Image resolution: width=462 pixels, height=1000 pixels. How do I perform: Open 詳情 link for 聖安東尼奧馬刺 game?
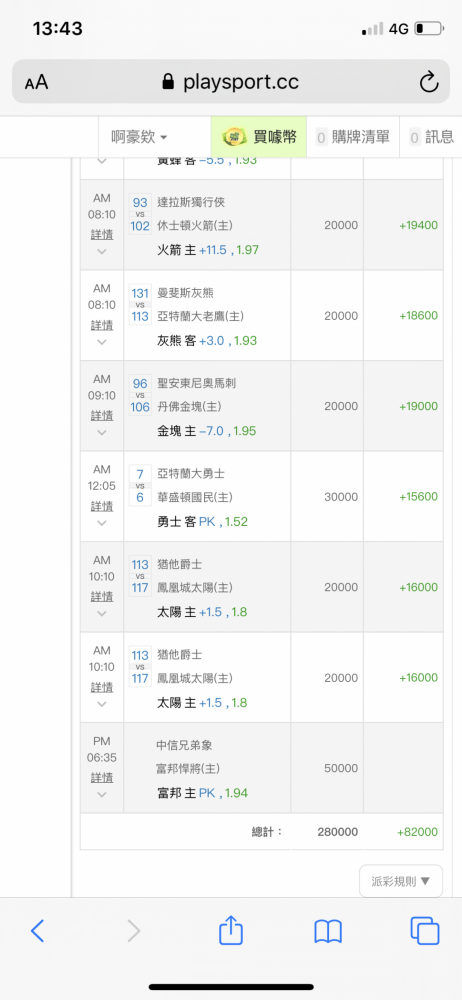(x=101, y=416)
